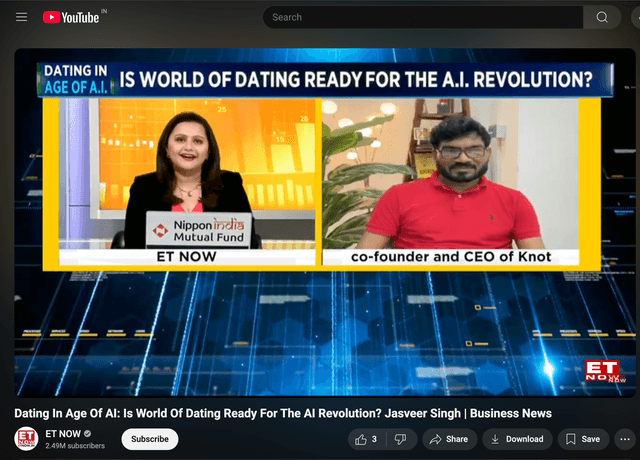Click the magnifier search button
The width and height of the screenshot is (640, 460).
[x=602, y=17]
